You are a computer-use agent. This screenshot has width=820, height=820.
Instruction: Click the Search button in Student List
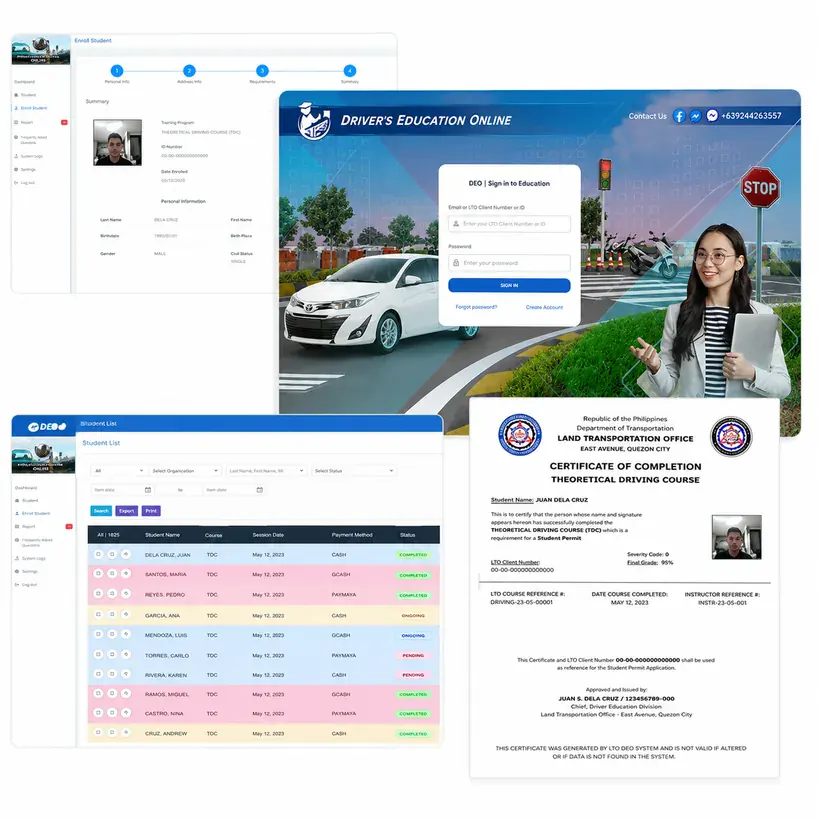pyautogui.click(x=101, y=511)
